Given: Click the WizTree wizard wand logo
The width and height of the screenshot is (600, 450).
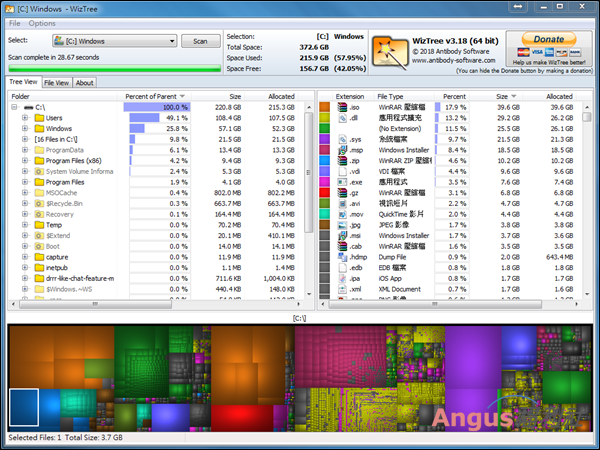Looking at the screenshot, I should [390, 53].
